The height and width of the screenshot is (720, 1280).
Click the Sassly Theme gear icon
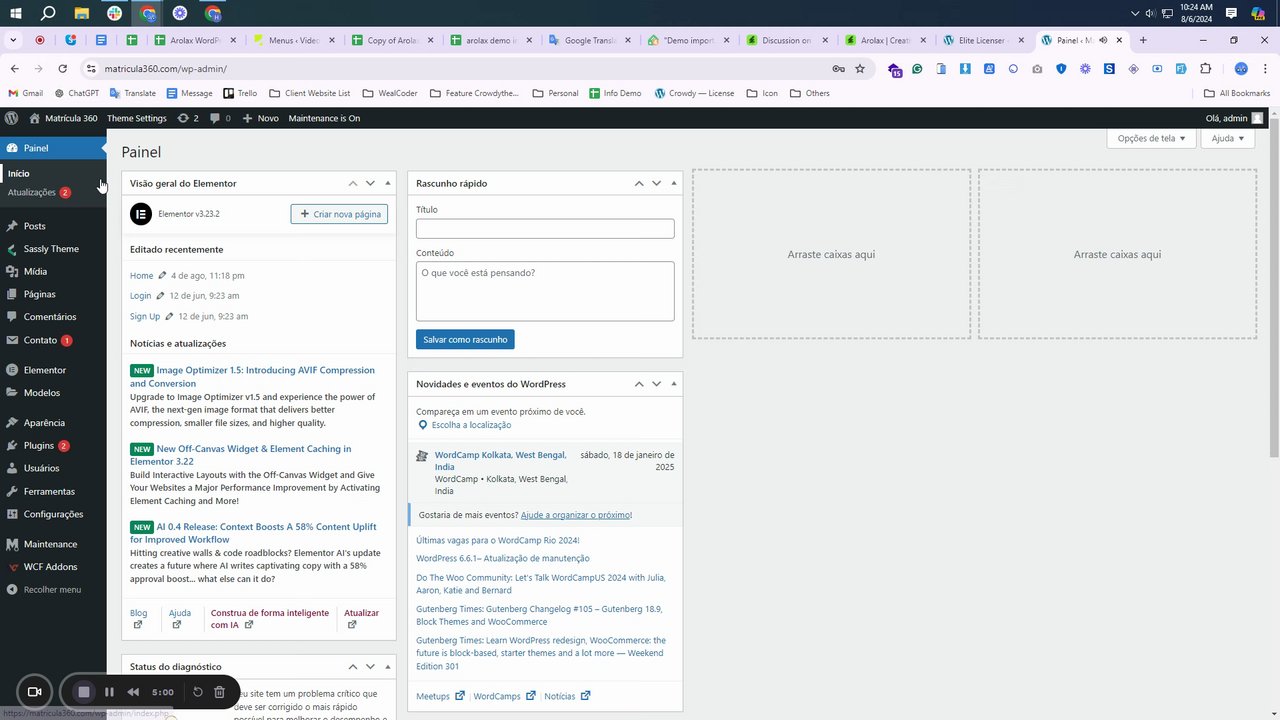(x=12, y=249)
